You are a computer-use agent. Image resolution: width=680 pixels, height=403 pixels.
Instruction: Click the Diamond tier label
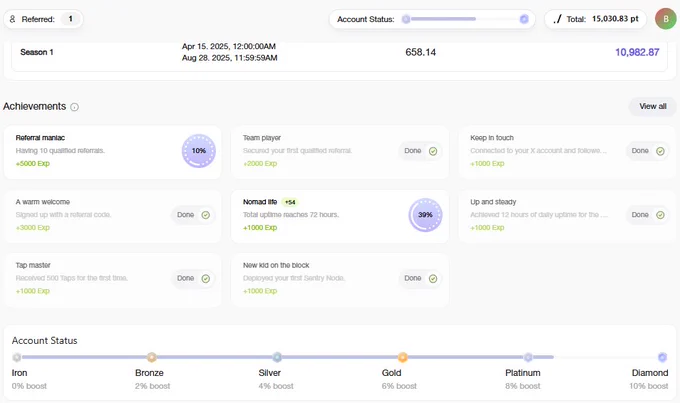(x=650, y=373)
